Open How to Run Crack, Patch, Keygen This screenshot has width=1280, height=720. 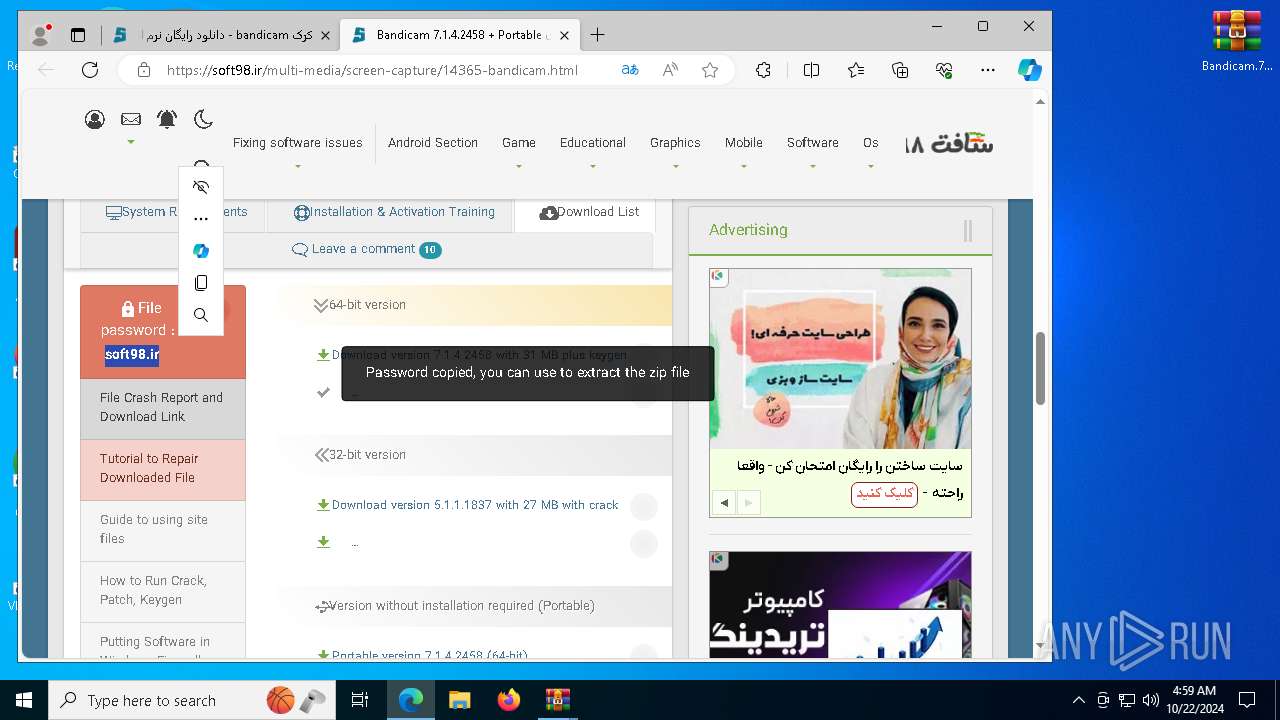point(163,591)
